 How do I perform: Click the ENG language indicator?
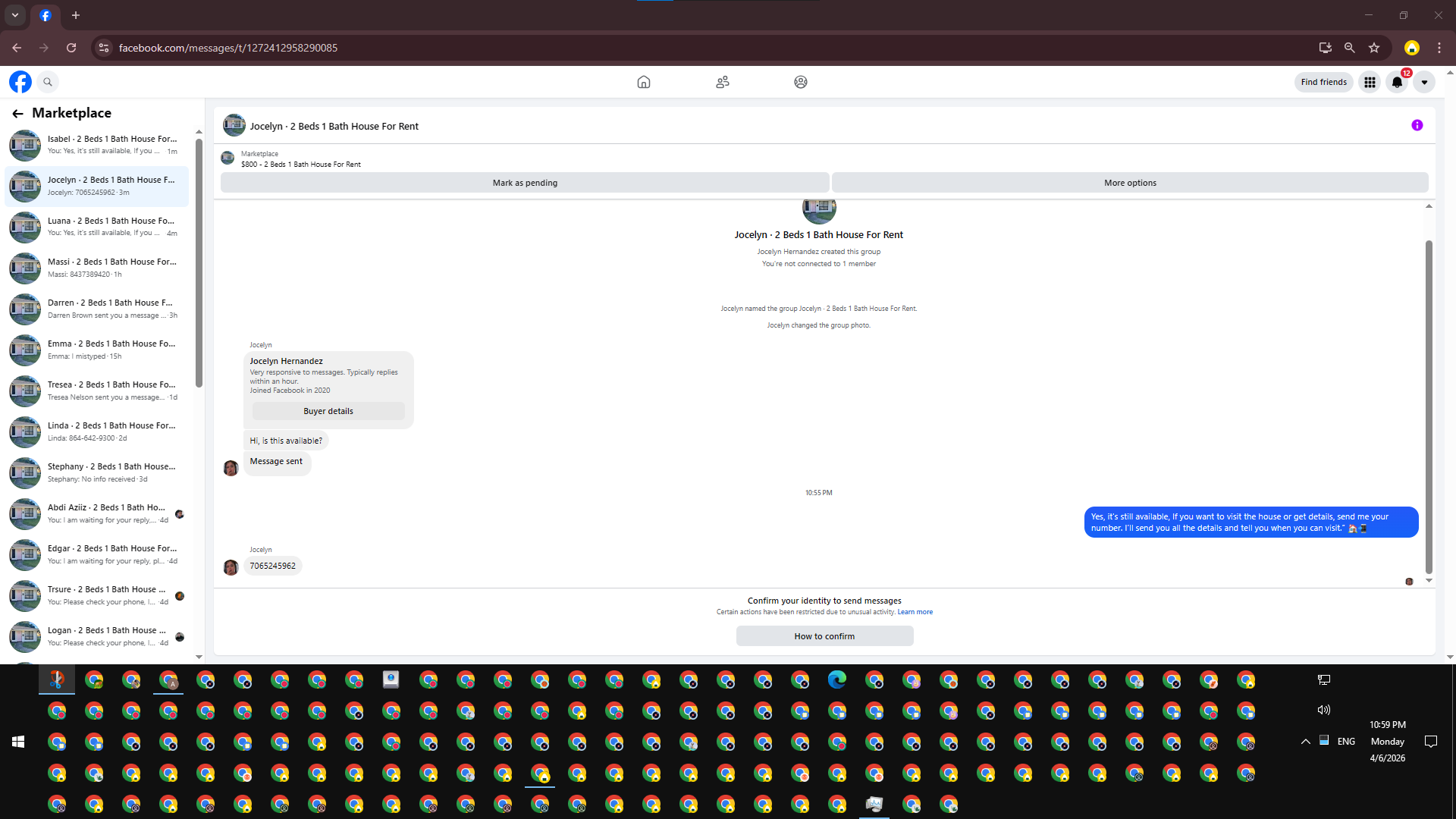(1346, 742)
